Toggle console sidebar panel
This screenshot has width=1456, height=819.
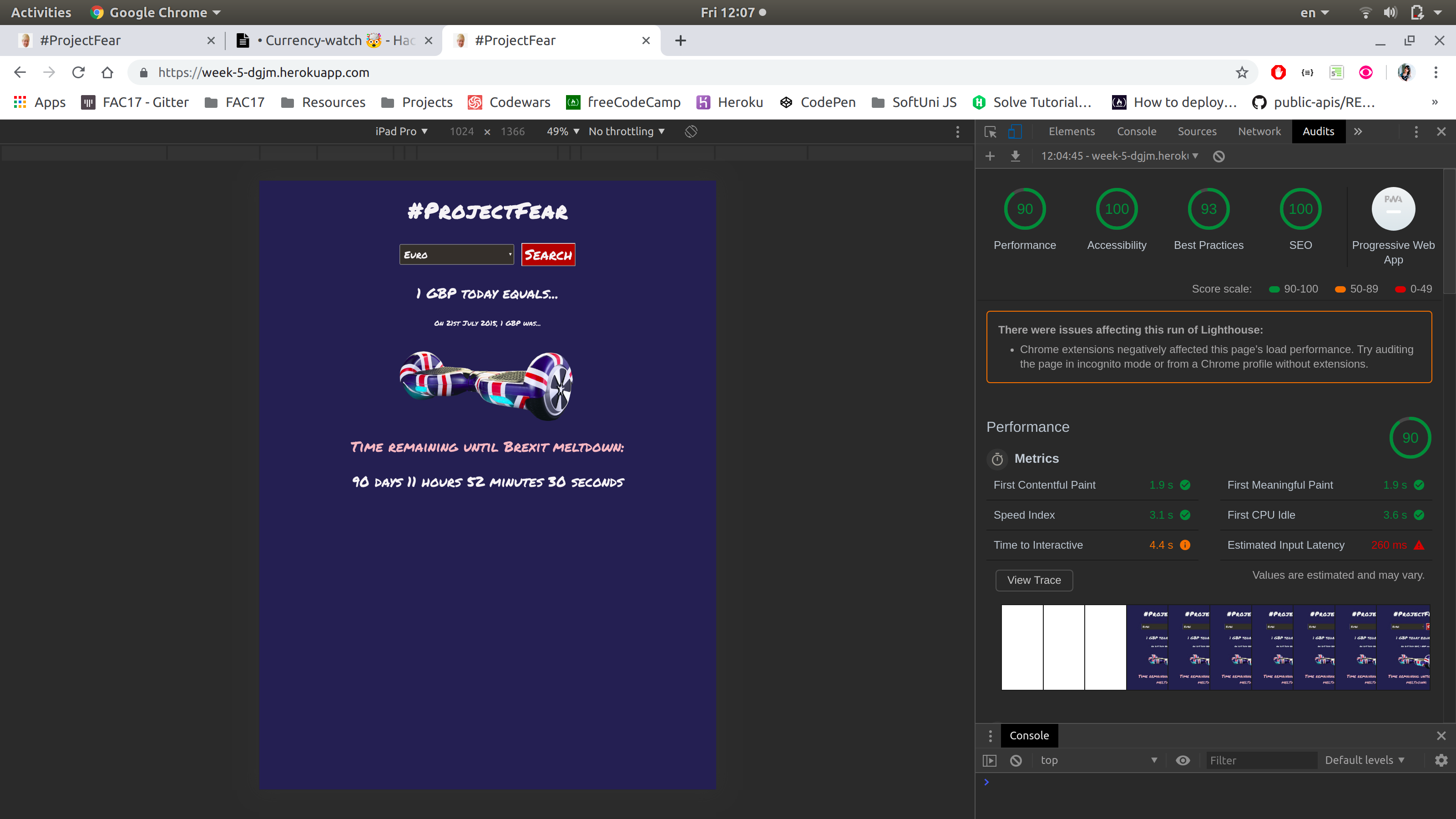(989, 760)
